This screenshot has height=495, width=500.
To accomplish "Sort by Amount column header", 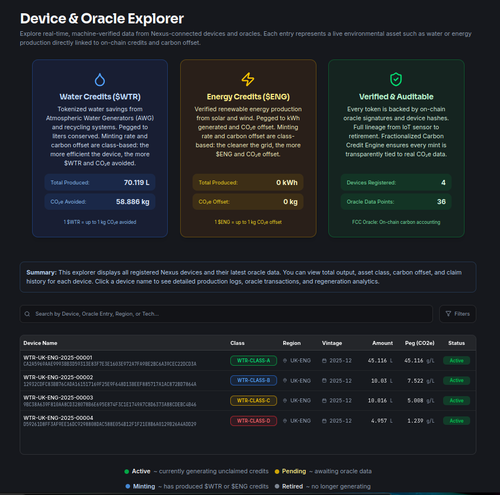I will [x=382, y=343].
